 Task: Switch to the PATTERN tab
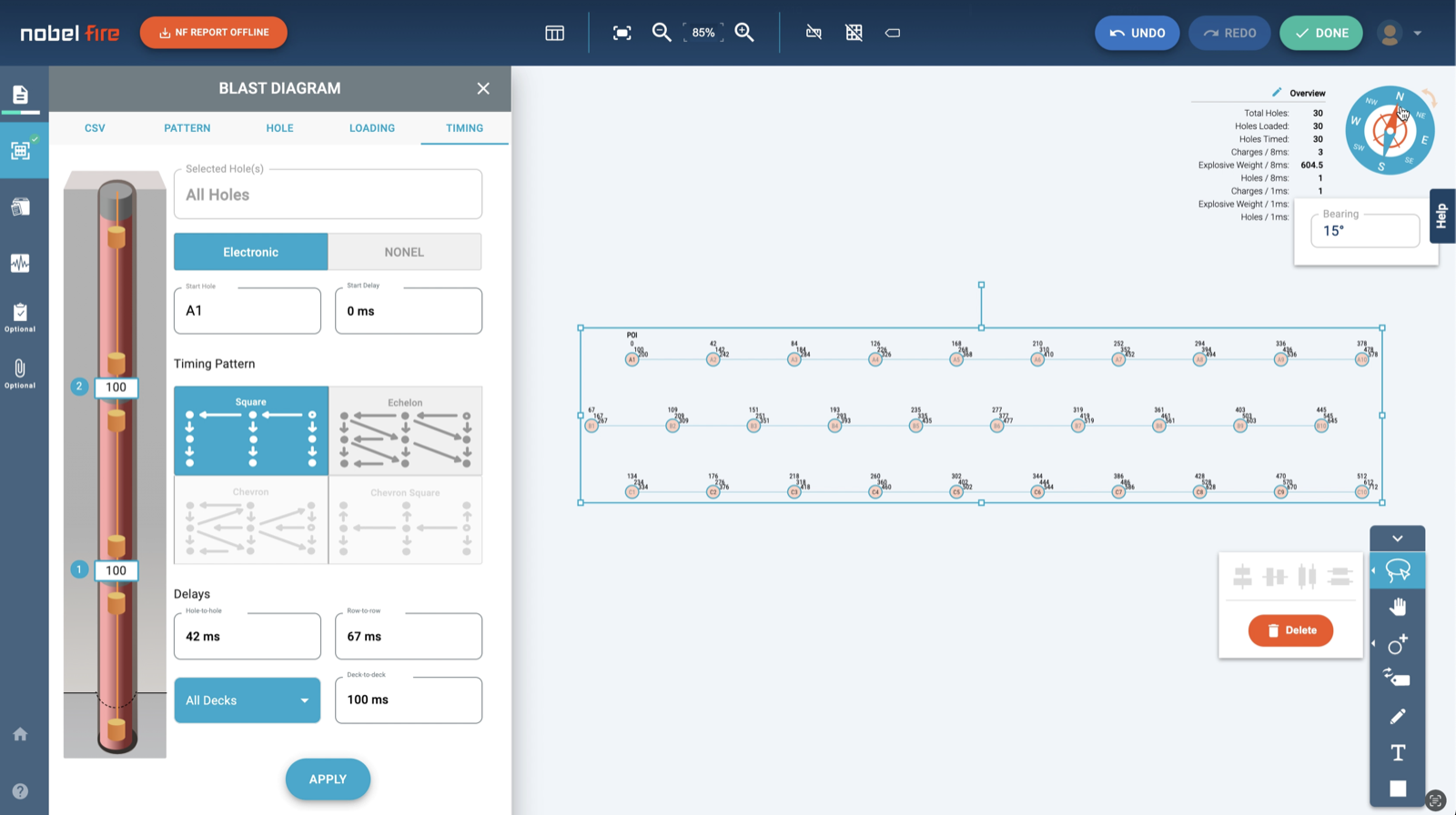click(x=187, y=128)
